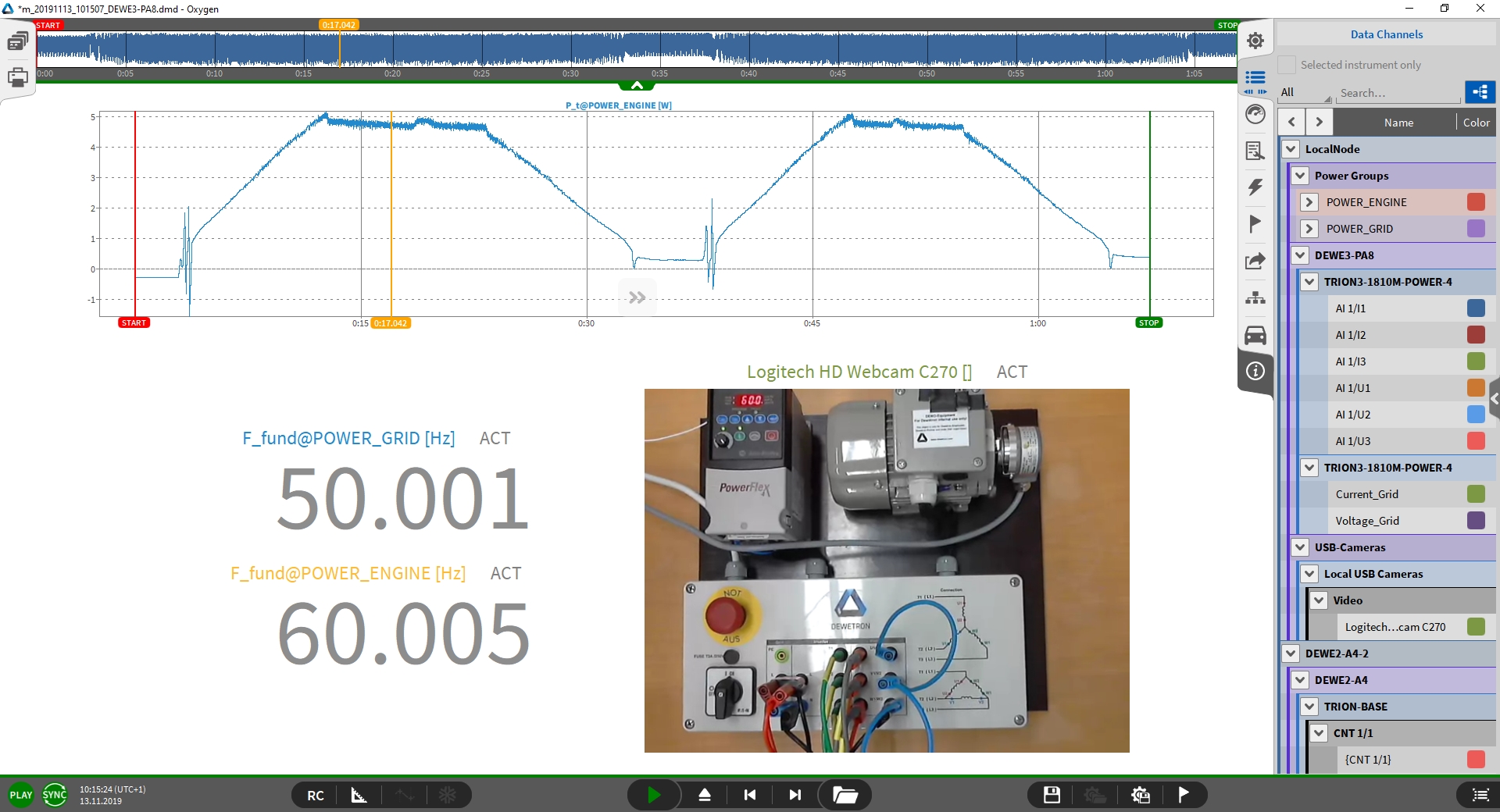
Task: Expand the POWER_GRID group
Action: point(1309,229)
